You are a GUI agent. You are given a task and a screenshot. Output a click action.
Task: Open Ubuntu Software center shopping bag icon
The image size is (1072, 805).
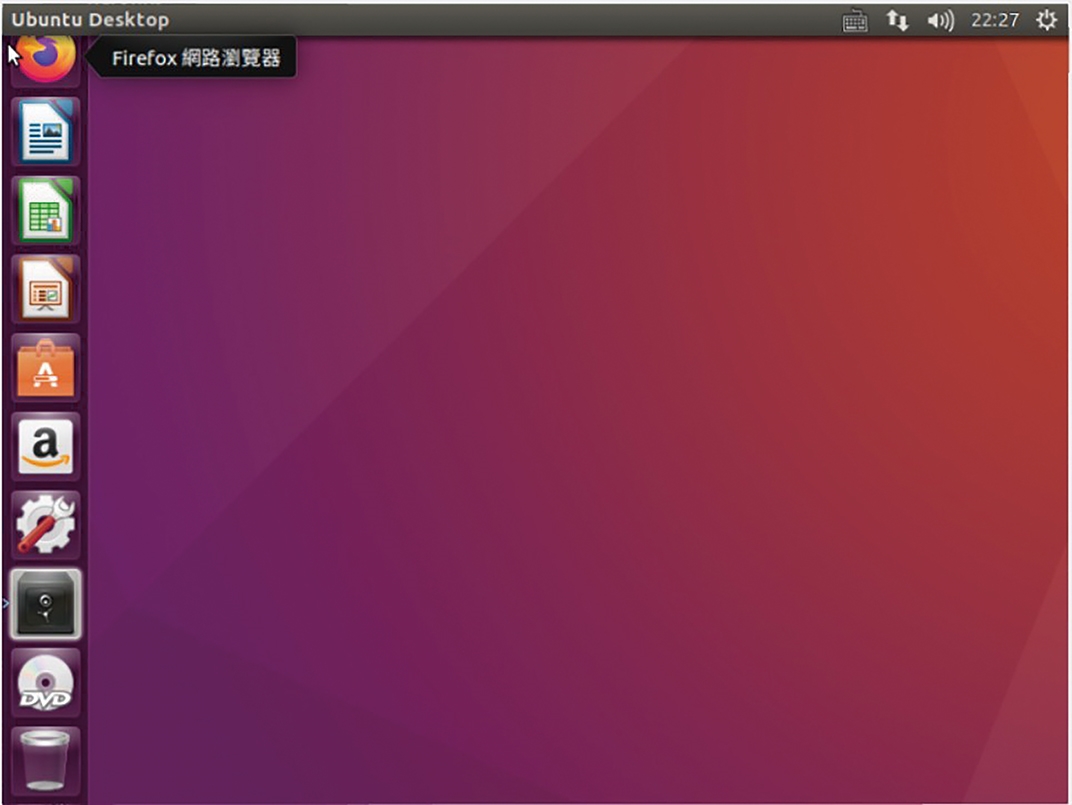pos(45,368)
